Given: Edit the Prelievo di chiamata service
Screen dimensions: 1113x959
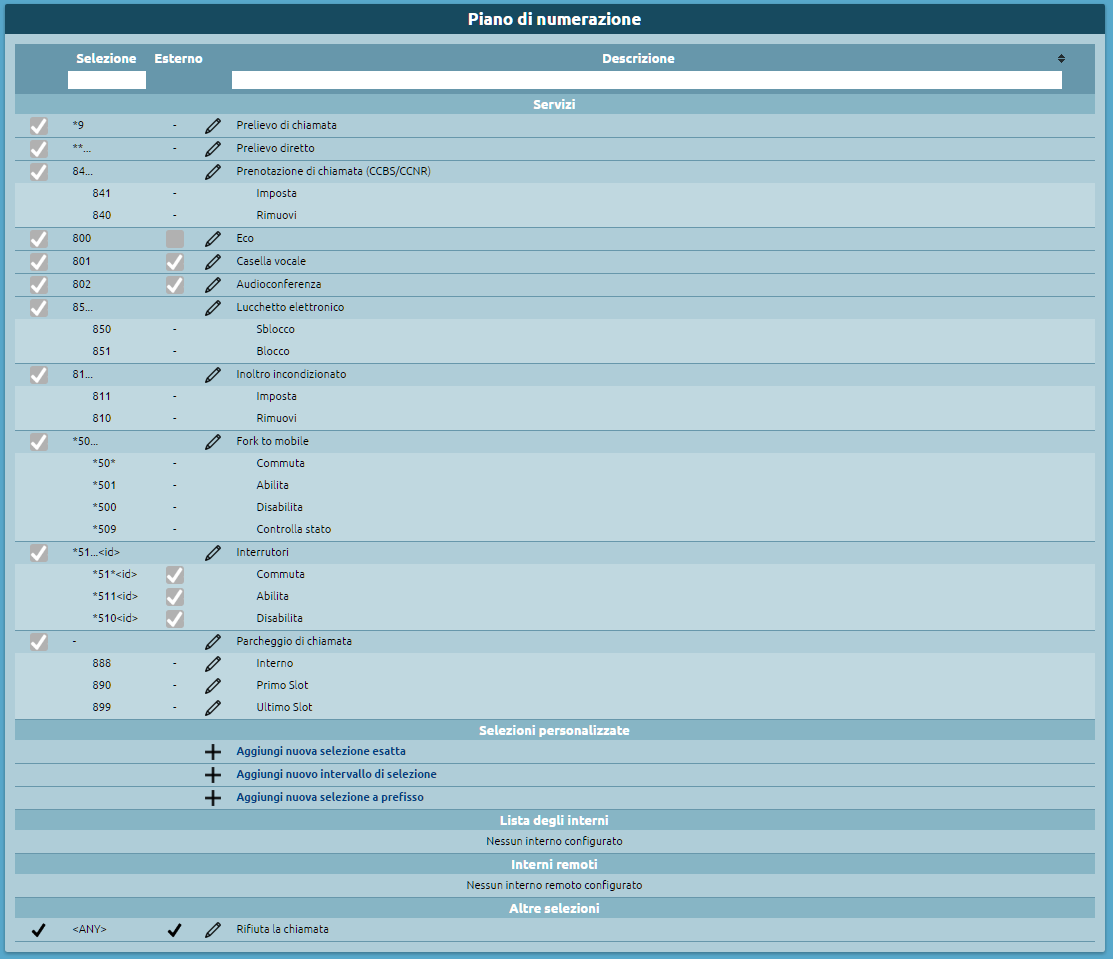Looking at the screenshot, I should click(x=212, y=126).
